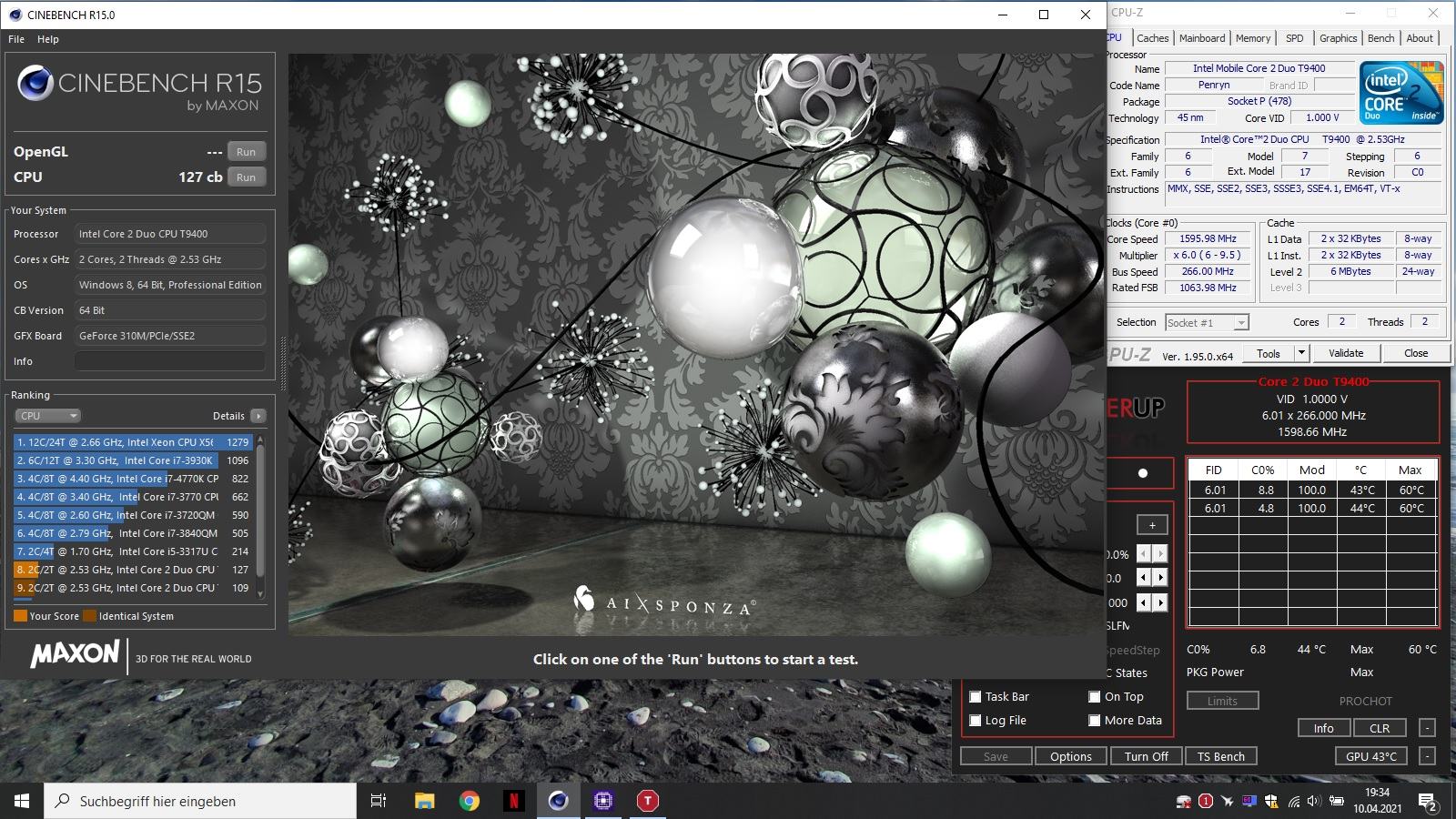The height and width of the screenshot is (819, 1456).
Task: Open the Socket #1 selection dropdown in CPU-Z
Action: point(1207,322)
